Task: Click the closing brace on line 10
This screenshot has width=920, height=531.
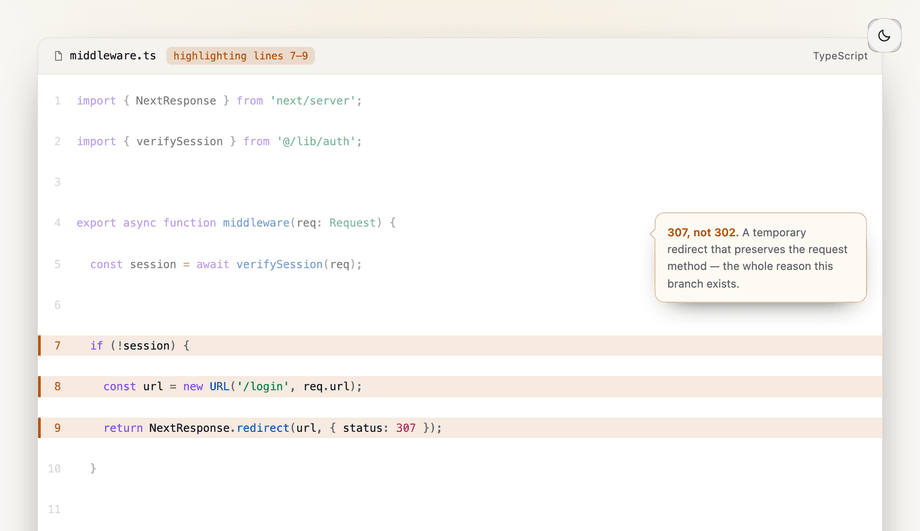Action: point(93,468)
